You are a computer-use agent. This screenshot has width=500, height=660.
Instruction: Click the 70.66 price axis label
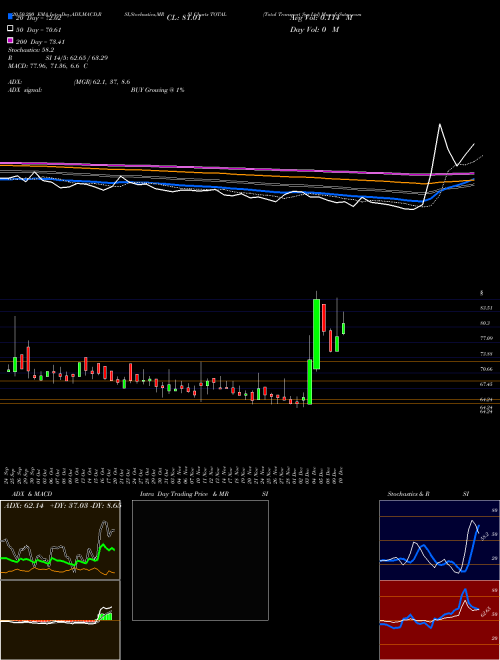(x=486, y=369)
